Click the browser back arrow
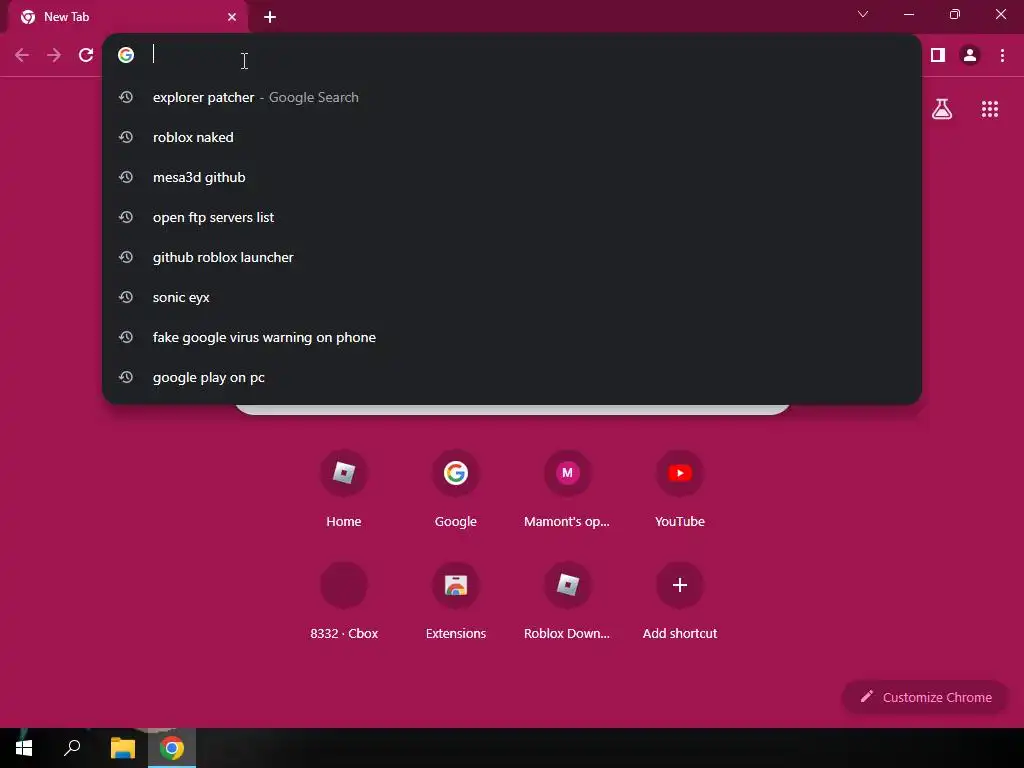The height and width of the screenshot is (768, 1024). 22,56
